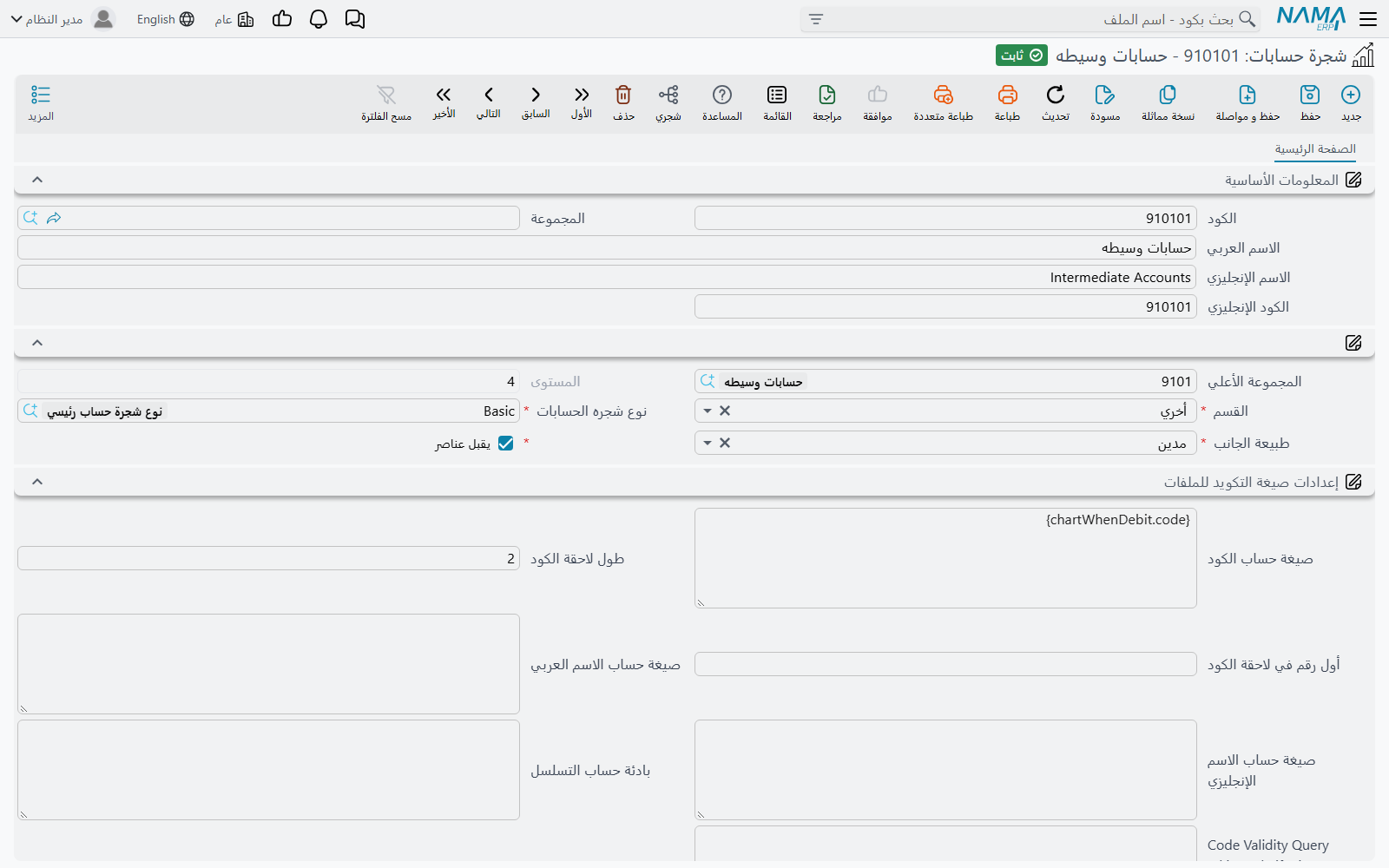
Task: Go to الأخير (Last) record
Action: coord(444,95)
